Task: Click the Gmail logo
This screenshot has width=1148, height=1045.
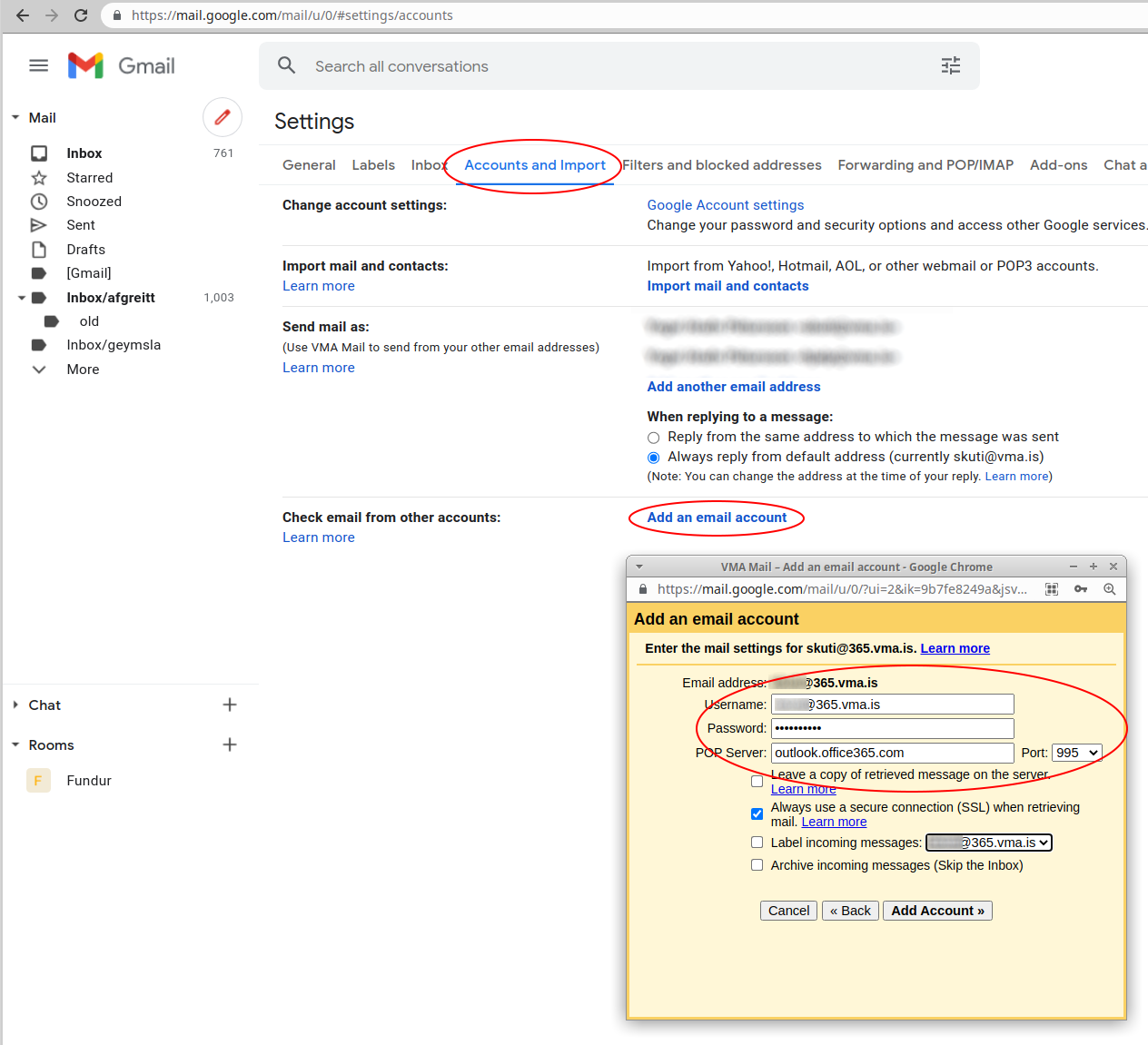Action: (x=122, y=65)
